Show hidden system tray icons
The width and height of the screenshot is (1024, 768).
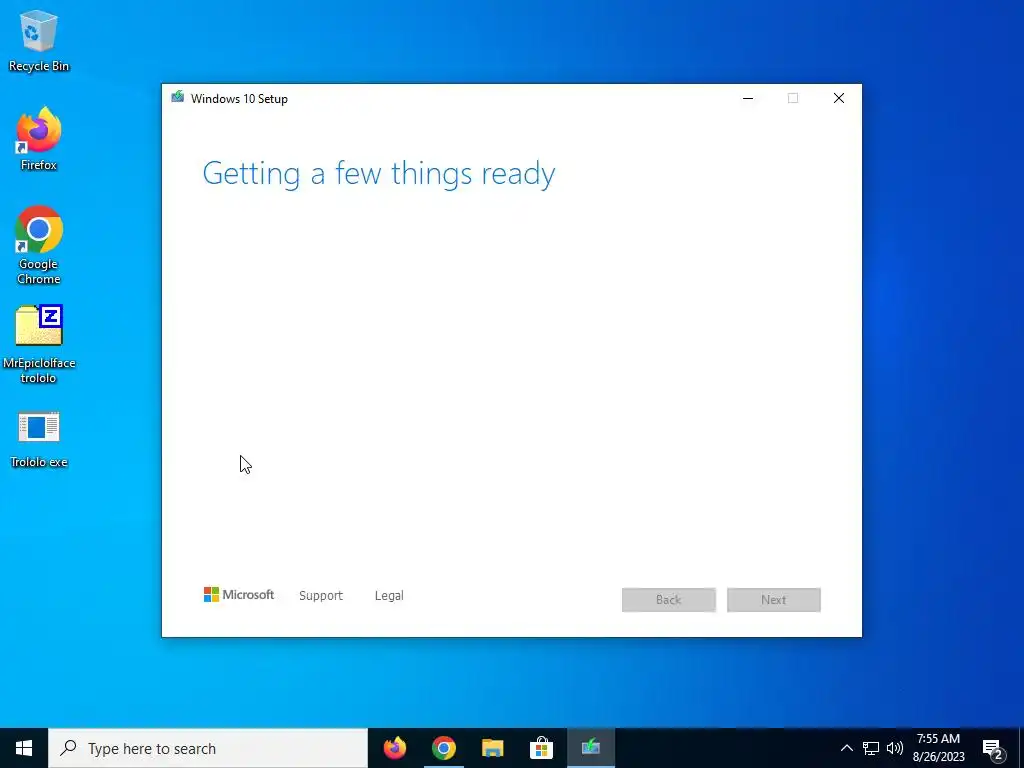[x=846, y=748]
